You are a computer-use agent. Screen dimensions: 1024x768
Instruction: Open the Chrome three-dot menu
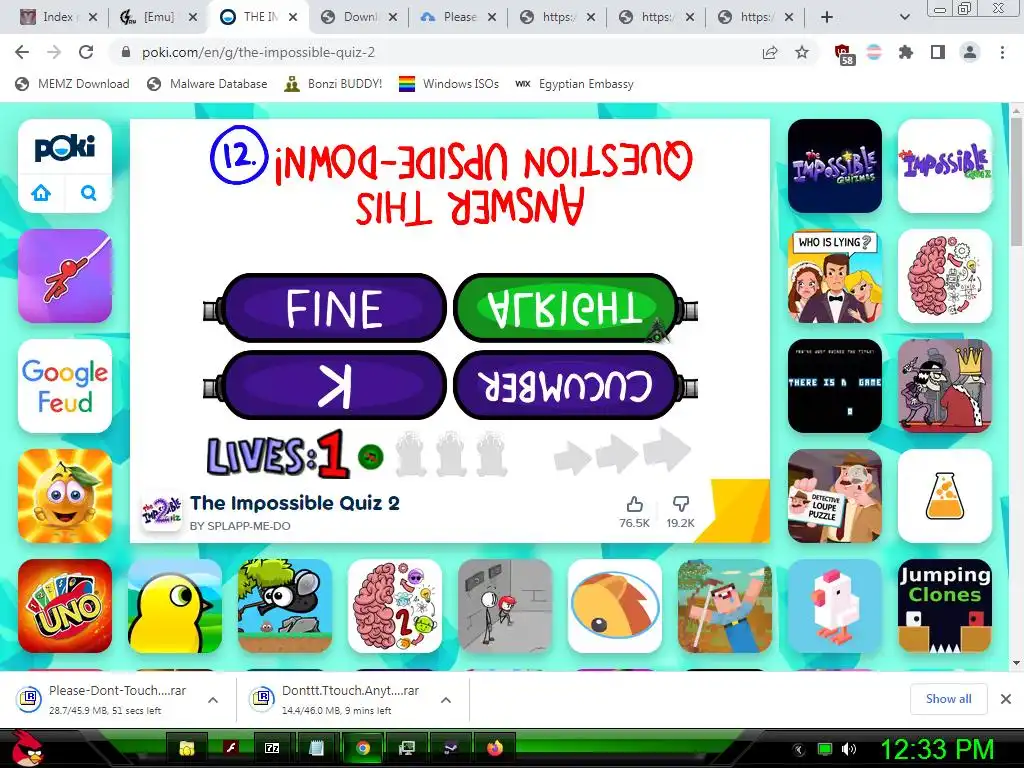point(1002,52)
